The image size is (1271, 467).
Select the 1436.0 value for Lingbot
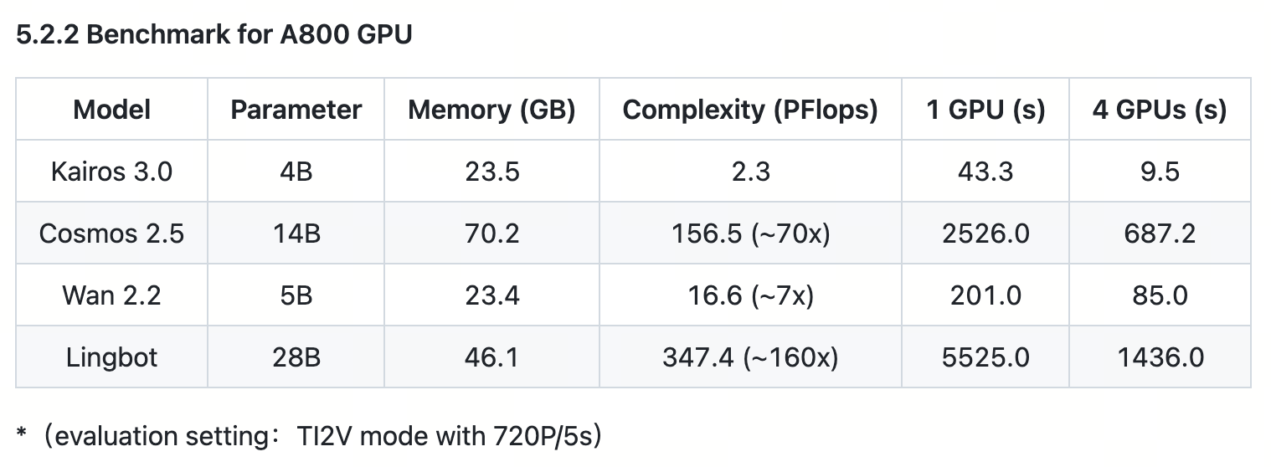pyautogui.click(x=1159, y=357)
